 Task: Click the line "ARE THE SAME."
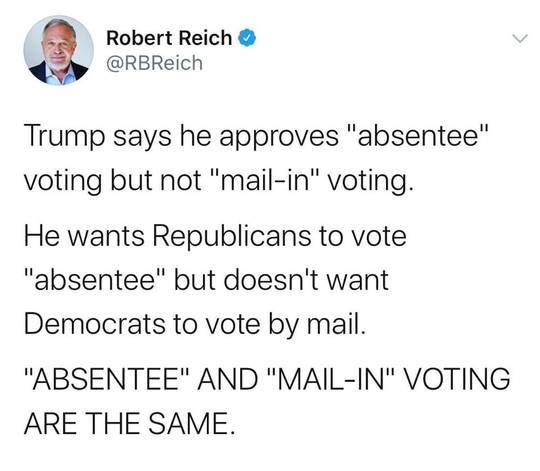pyautogui.click(x=130, y=423)
